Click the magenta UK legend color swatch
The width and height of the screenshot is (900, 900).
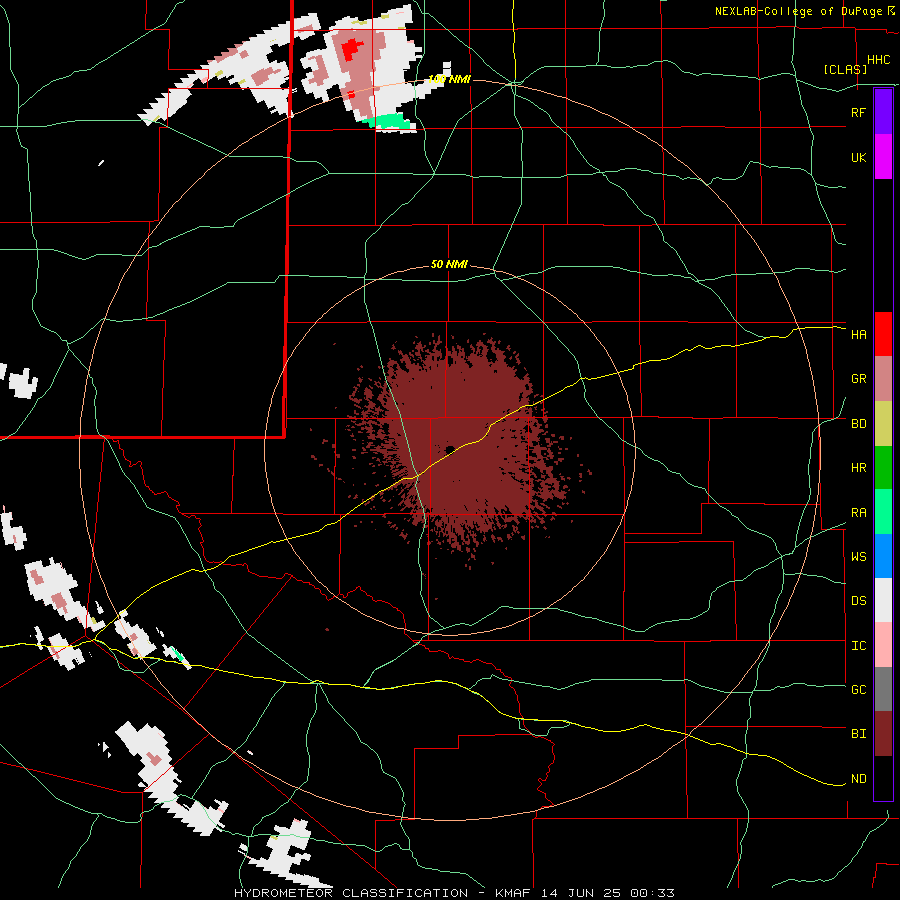pos(883,157)
